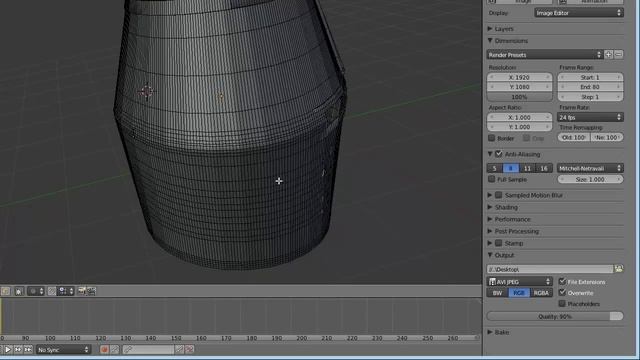The image size is (640, 360).
Task: Click the Aspect Ratio Y 1.000 field
Action: [x=520, y=127]
